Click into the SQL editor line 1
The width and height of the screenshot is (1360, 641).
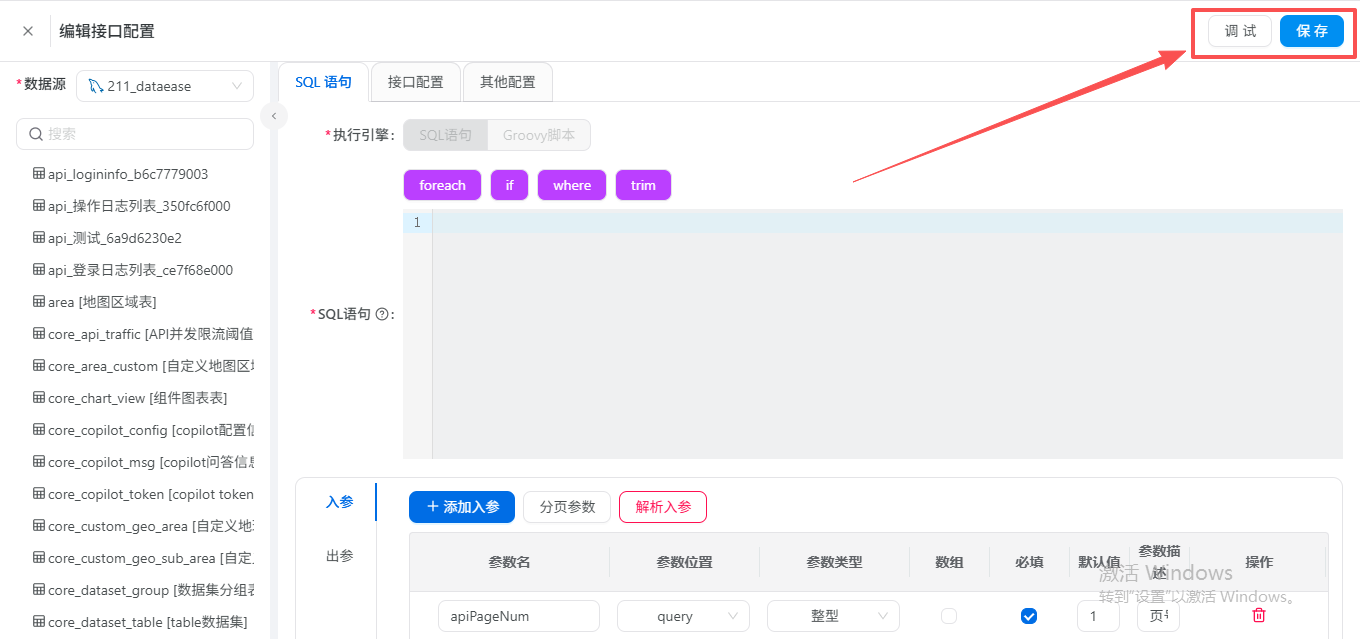click(x=887, y=222)
